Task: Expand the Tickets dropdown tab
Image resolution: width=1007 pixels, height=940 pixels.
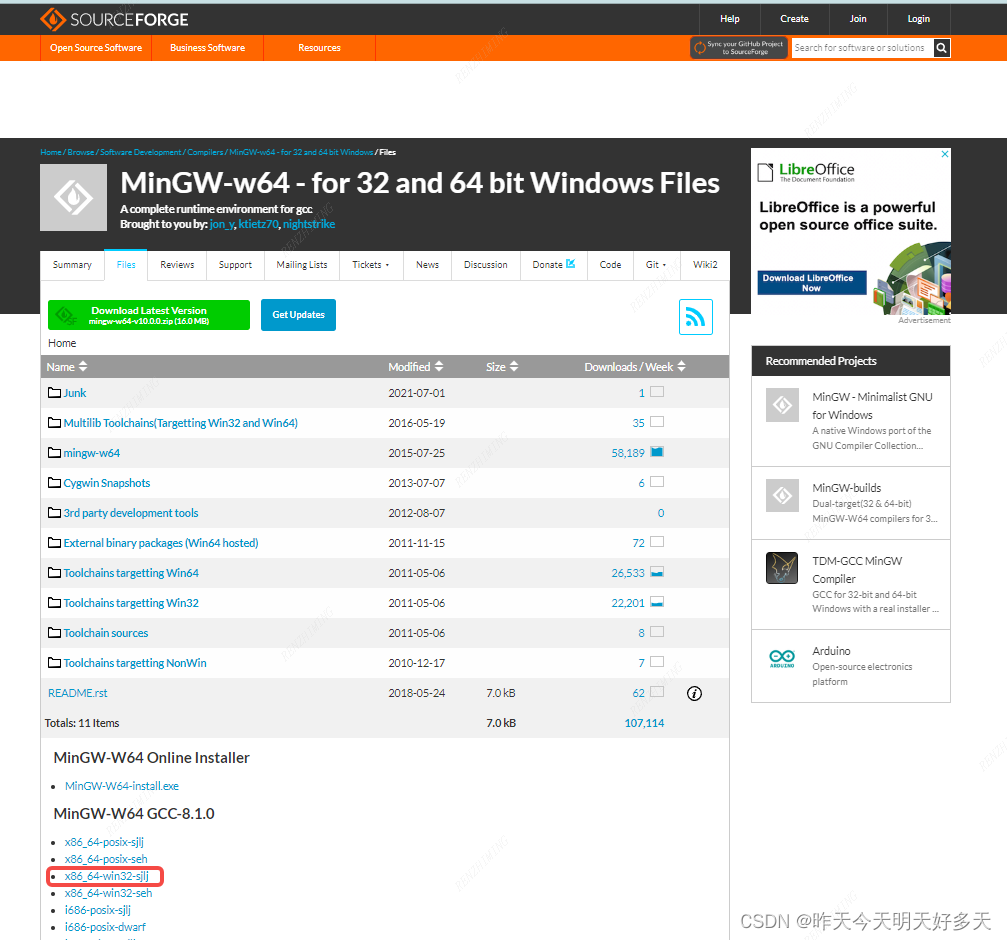Action: pyautogui.click(x=371, y=265)
